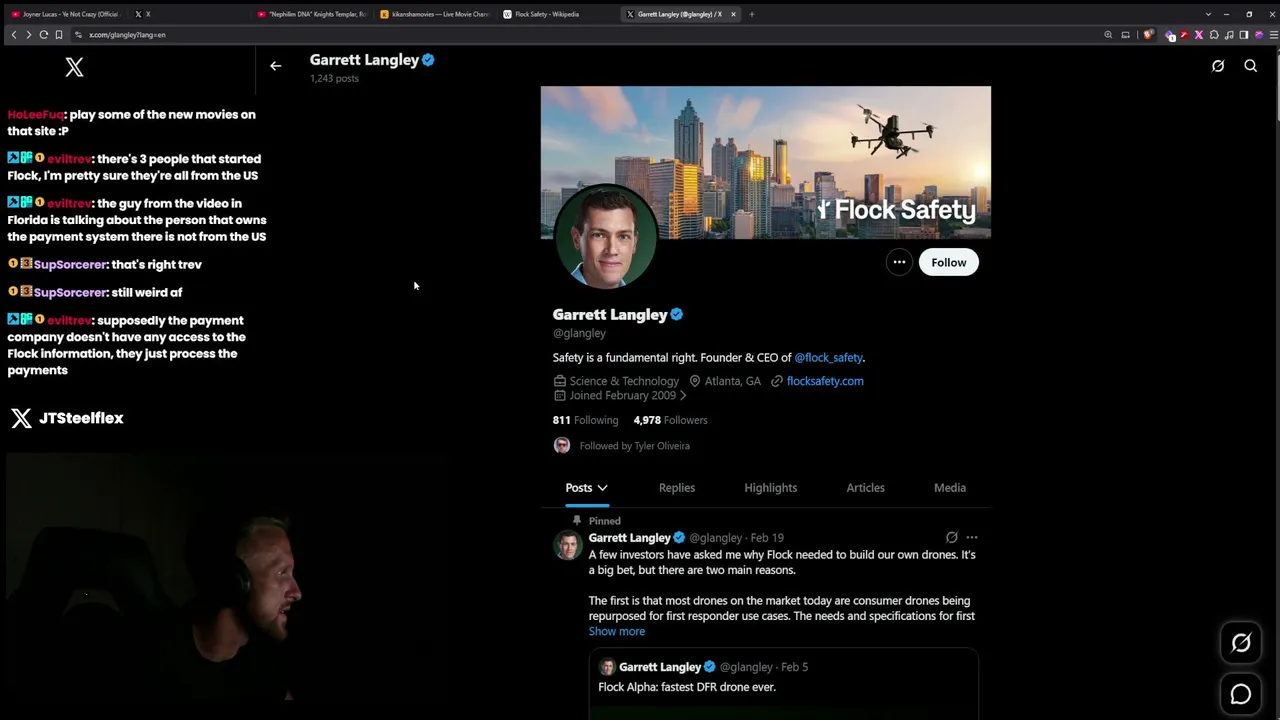Image resolution: width=1280 pixels, height=720 pixels.
Task: Open the Posts tab dropdown
Action: click(586, 488)
